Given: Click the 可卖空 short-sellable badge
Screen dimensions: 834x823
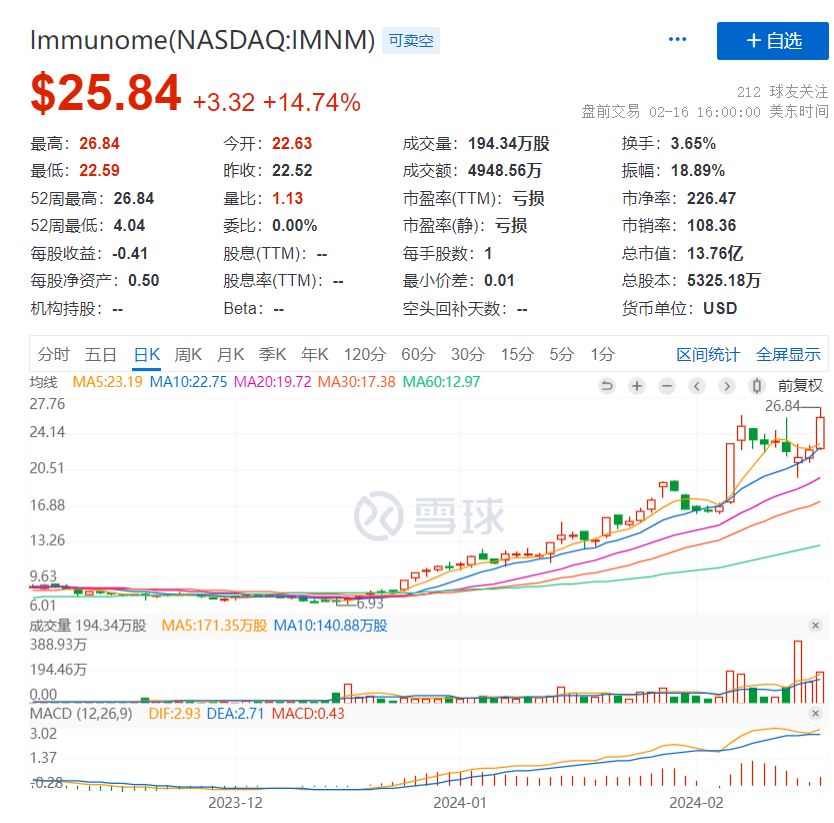Looking at the screenshot, I should tap(412, 41).
